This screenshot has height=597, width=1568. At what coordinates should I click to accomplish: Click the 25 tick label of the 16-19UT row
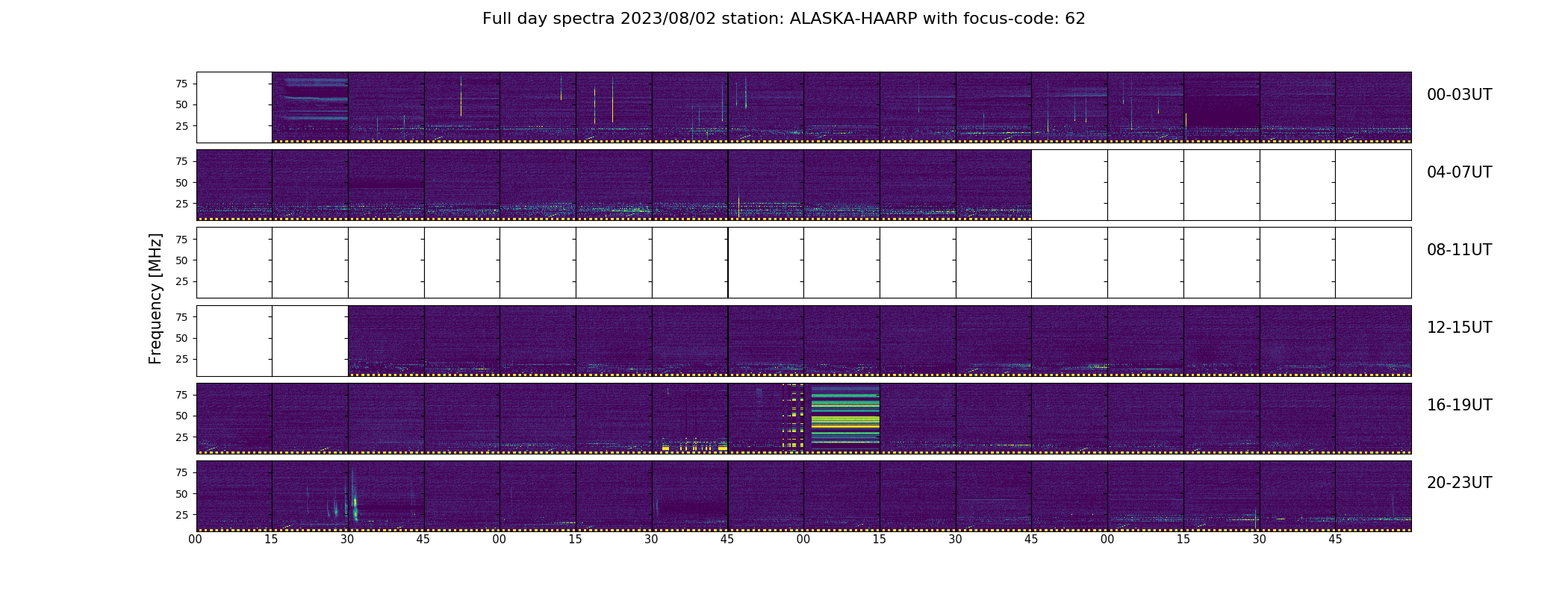[x=181, y=437]
